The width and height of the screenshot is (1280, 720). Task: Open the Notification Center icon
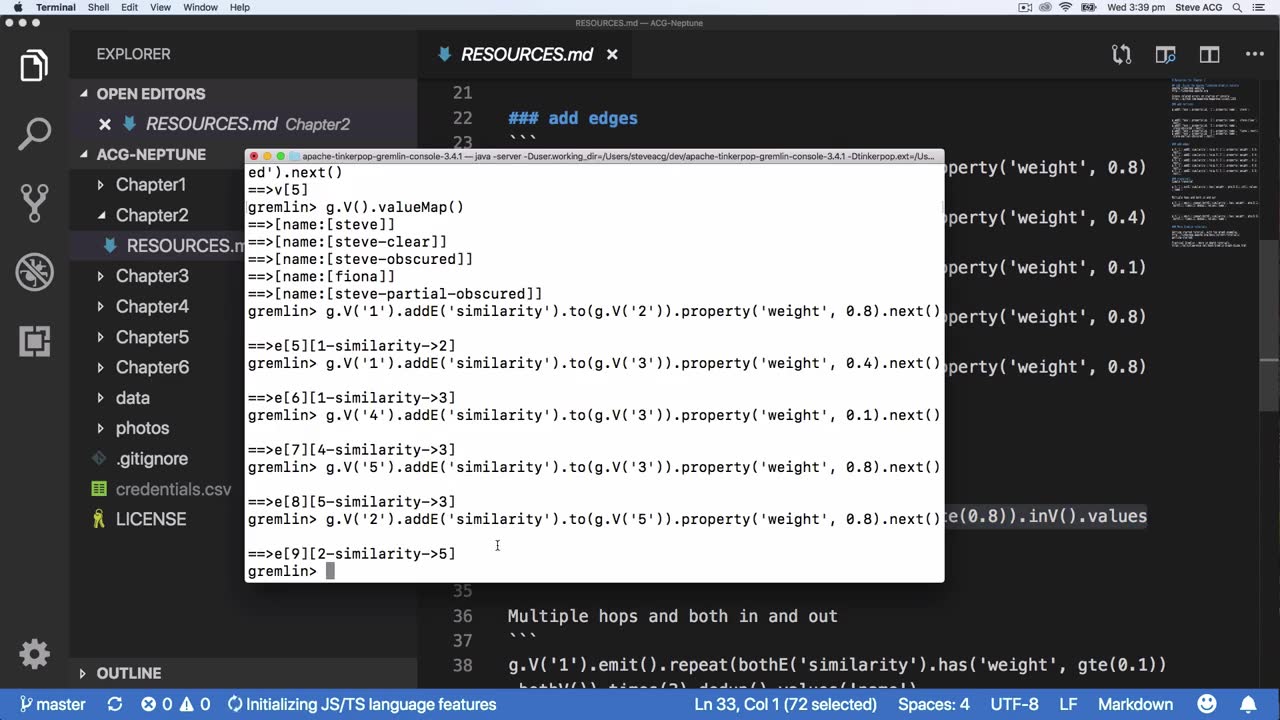click(1258, 7)
